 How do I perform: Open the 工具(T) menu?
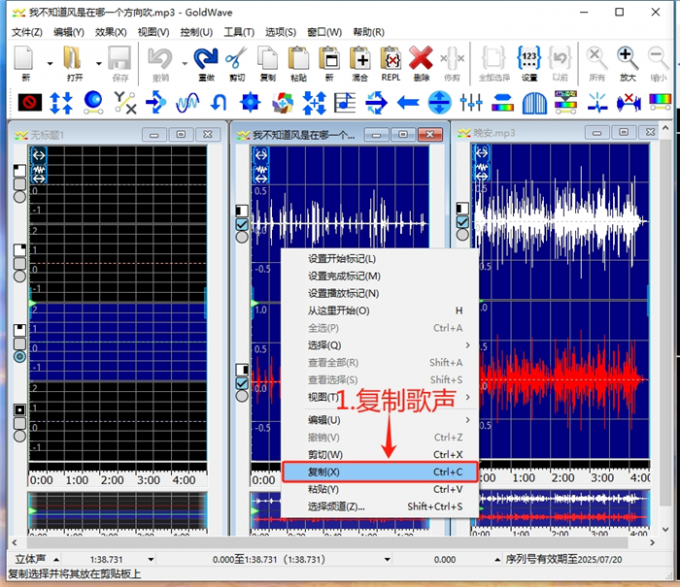pyautogui.click(x=239, y=32)
